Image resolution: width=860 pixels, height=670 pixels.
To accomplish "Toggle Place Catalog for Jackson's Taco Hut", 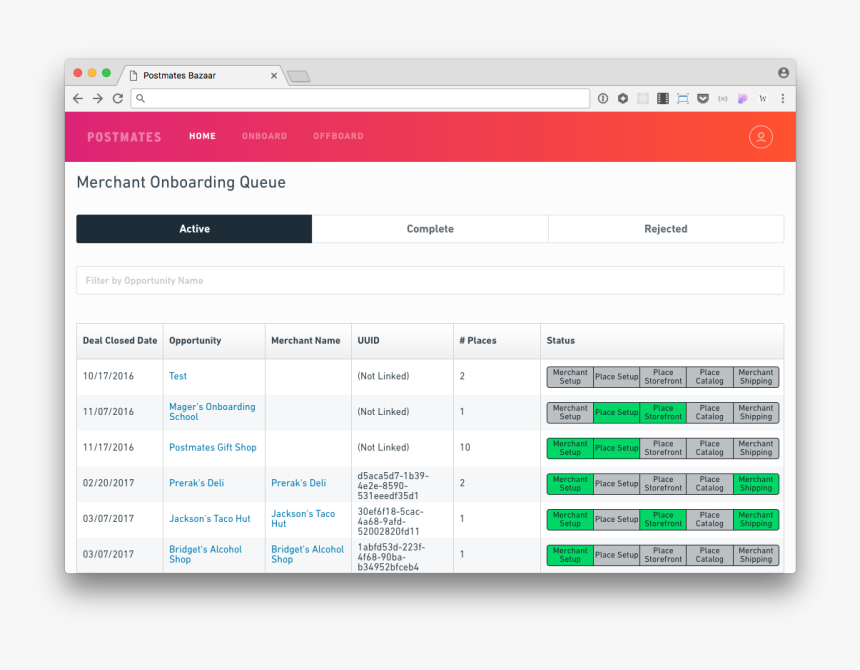I will pos(709,519).
